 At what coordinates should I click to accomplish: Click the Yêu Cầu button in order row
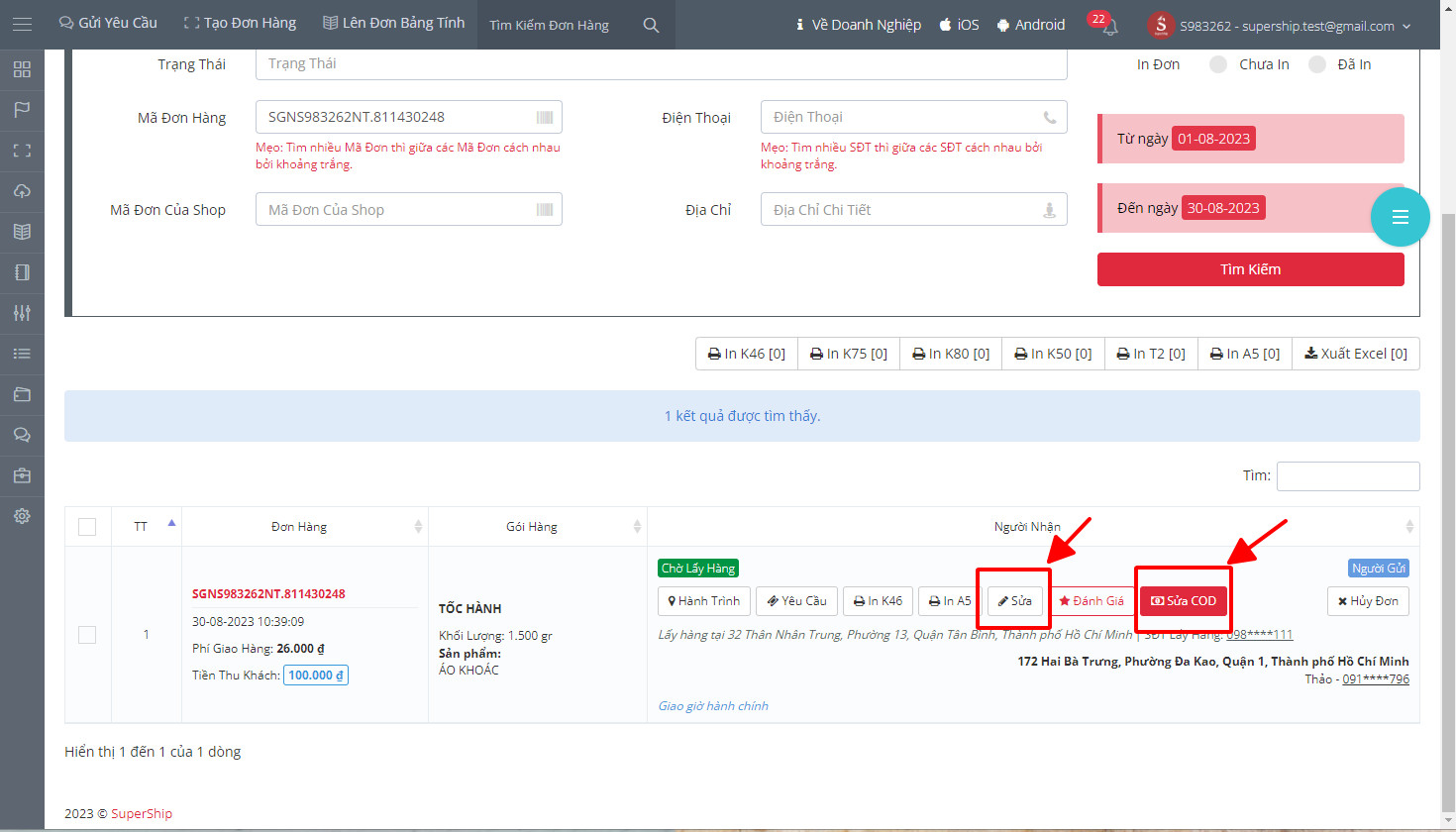click(797, 601)
